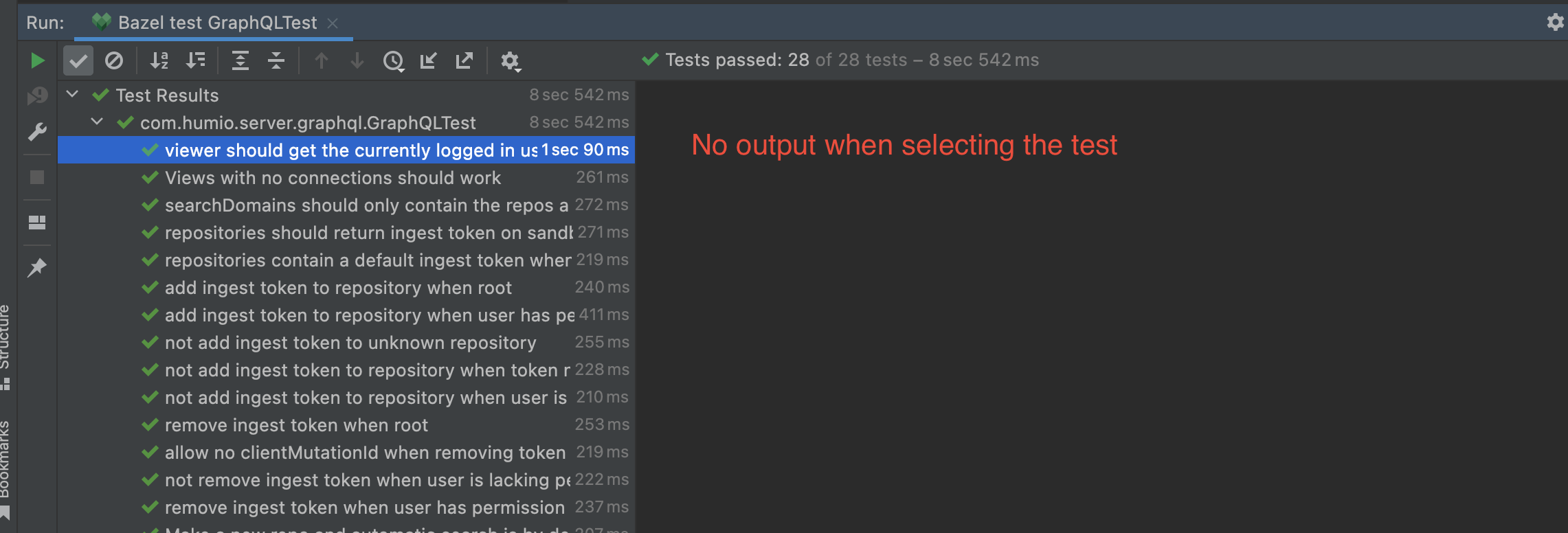This screenshot has width=1568, height=533.
Task: Import tests from file
Action: [x=429, y=60]
